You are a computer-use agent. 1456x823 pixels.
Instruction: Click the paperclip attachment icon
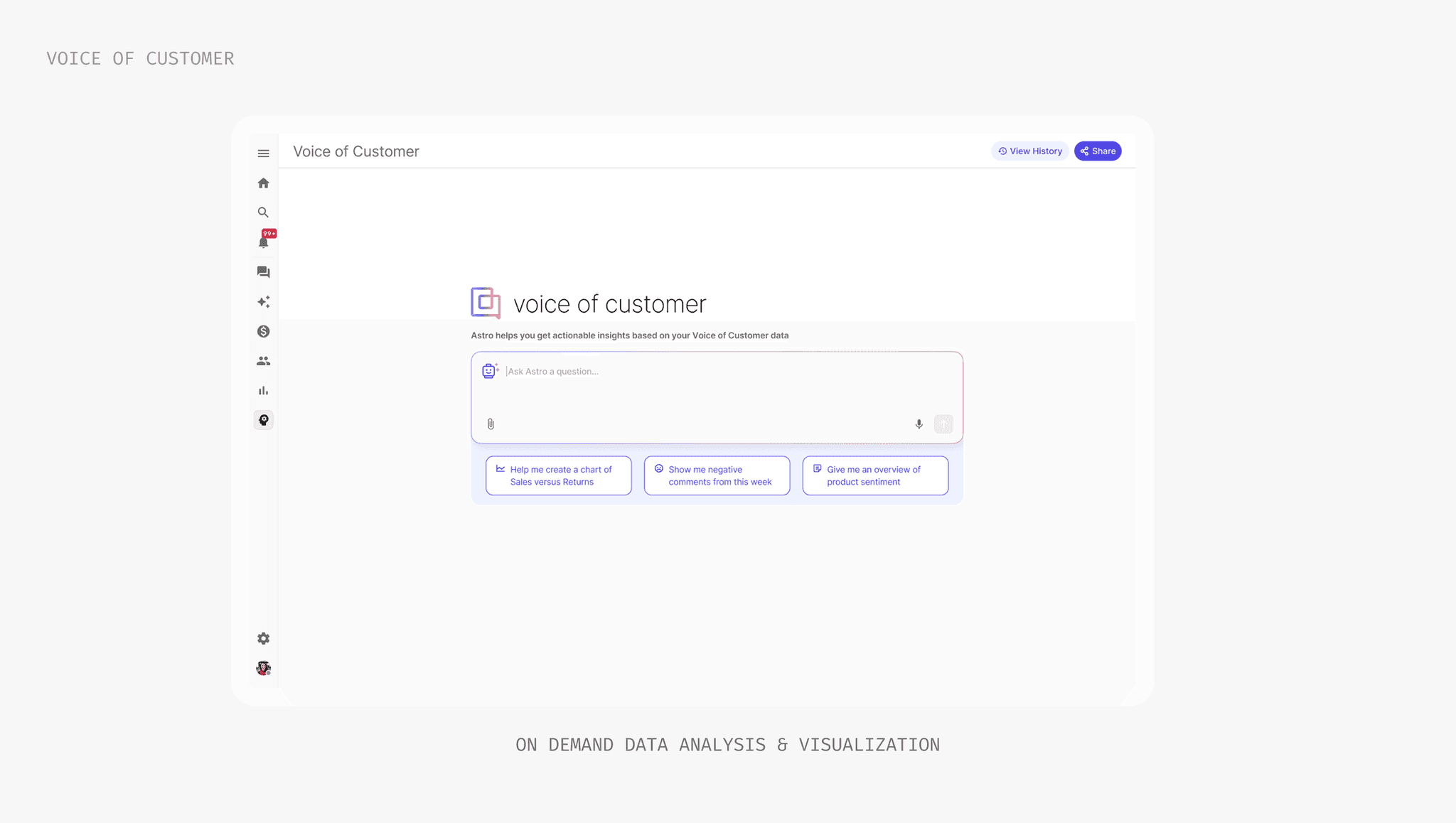[x=491, y=424]
